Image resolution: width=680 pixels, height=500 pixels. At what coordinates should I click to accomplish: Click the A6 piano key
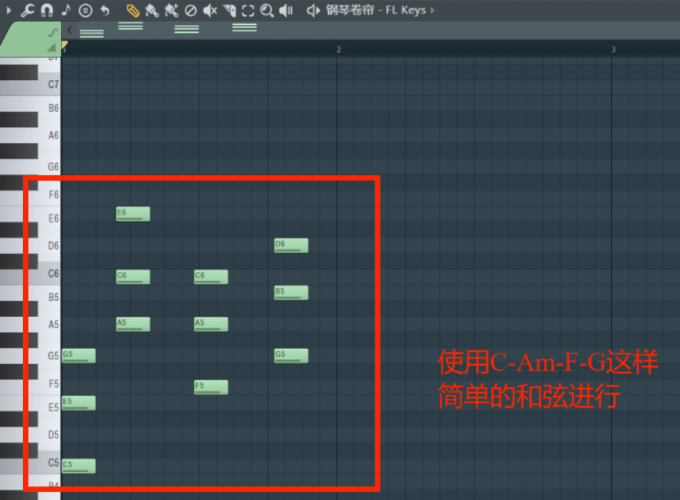(48, 136)
